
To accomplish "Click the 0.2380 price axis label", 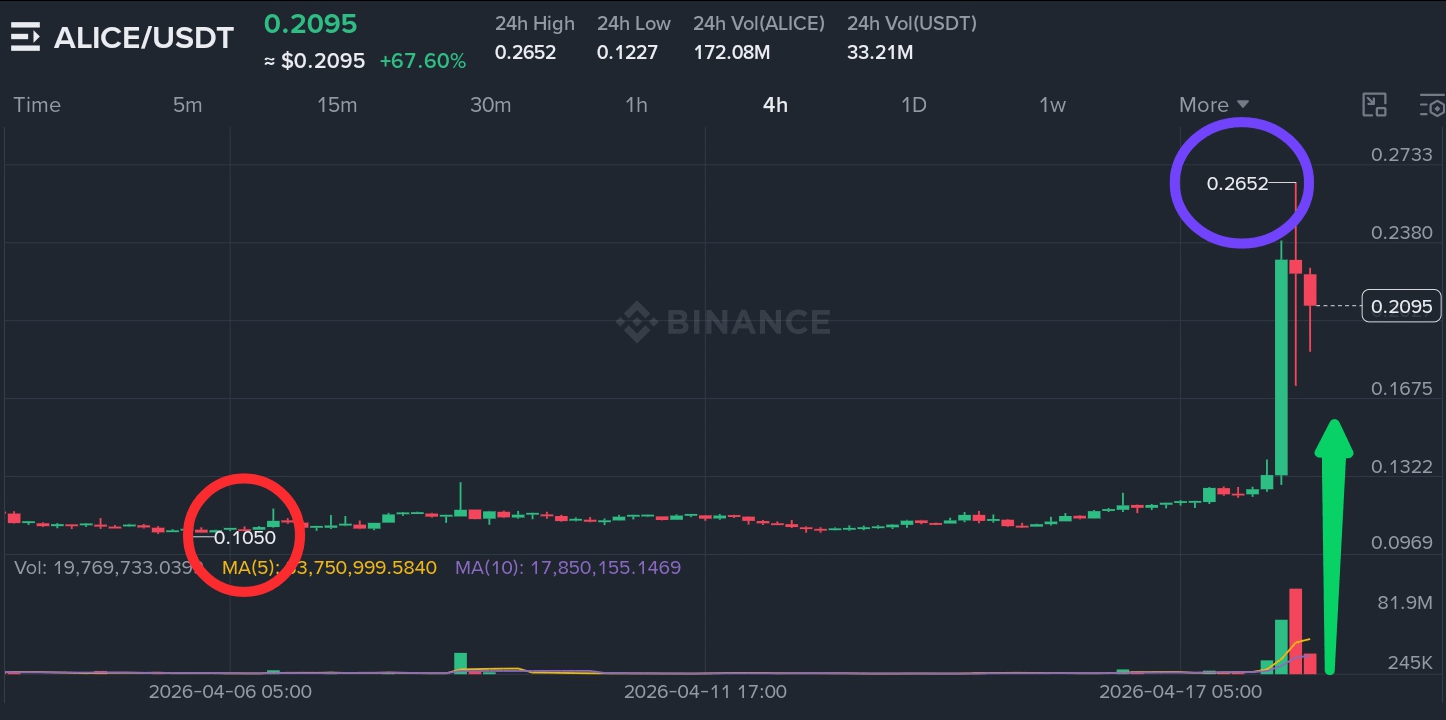I will pos(1402,232).
